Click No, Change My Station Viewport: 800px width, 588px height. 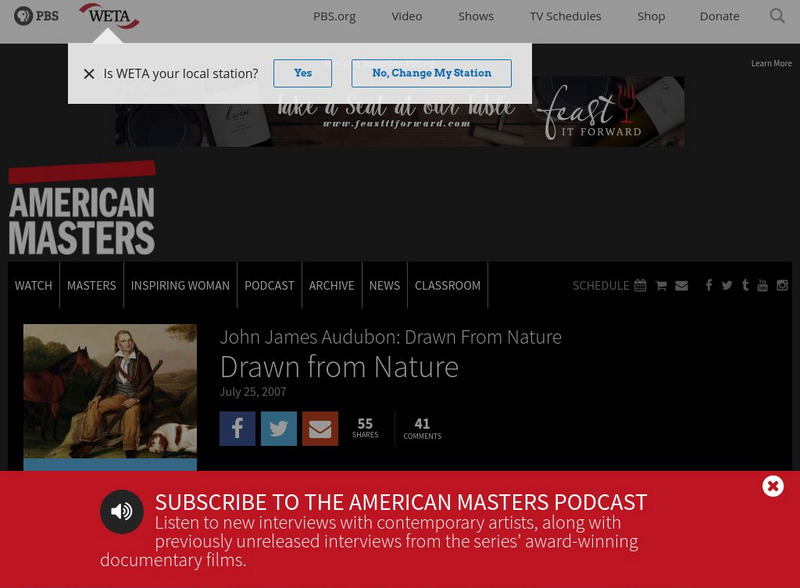pyautogui.click(x=432, y=73)
